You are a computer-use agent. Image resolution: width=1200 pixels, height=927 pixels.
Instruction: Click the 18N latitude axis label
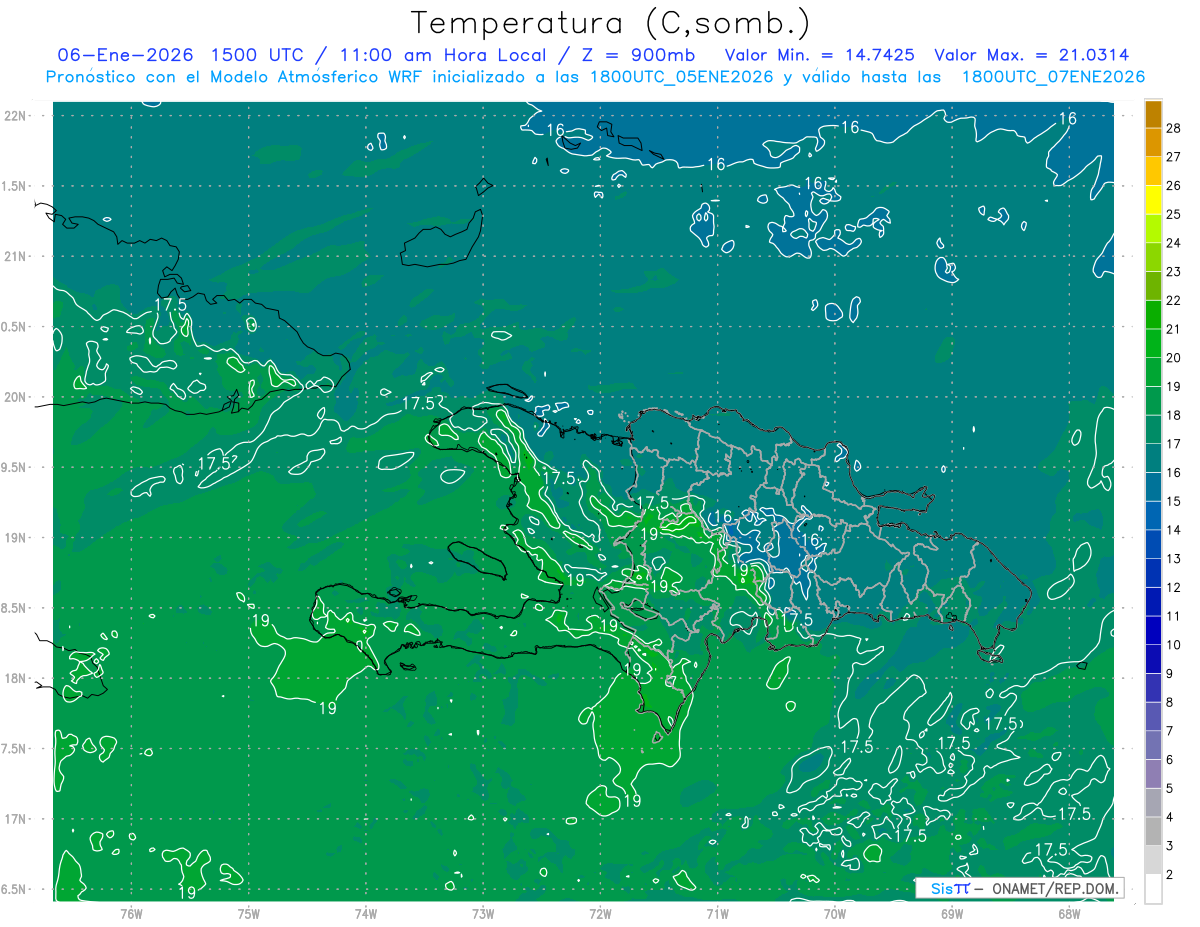tap(17, 678)
